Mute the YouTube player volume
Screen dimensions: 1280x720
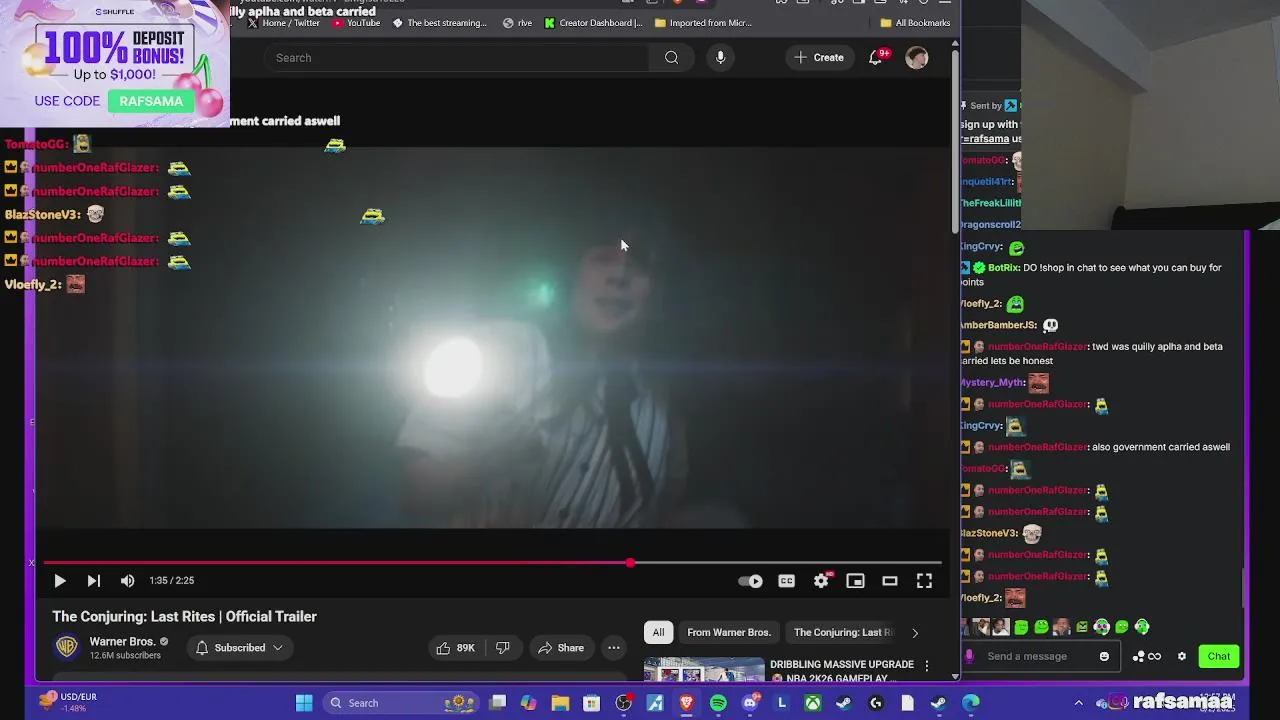(x=127, y=580)
